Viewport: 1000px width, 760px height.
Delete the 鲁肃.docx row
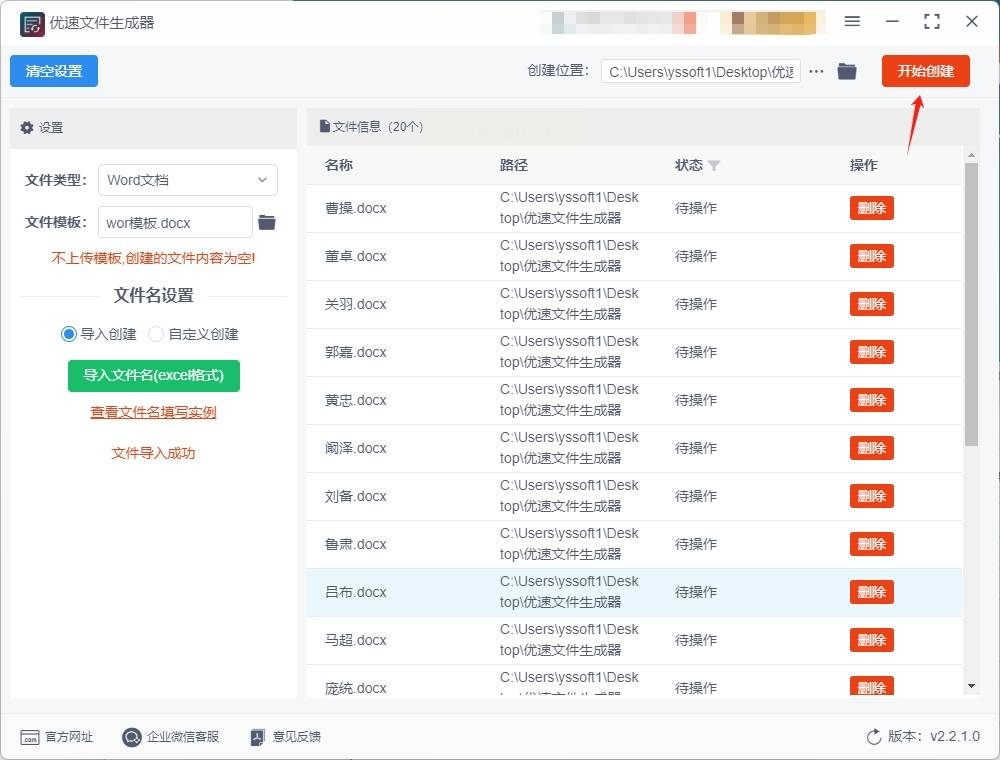pyautogui.click(x=871, y=544)
